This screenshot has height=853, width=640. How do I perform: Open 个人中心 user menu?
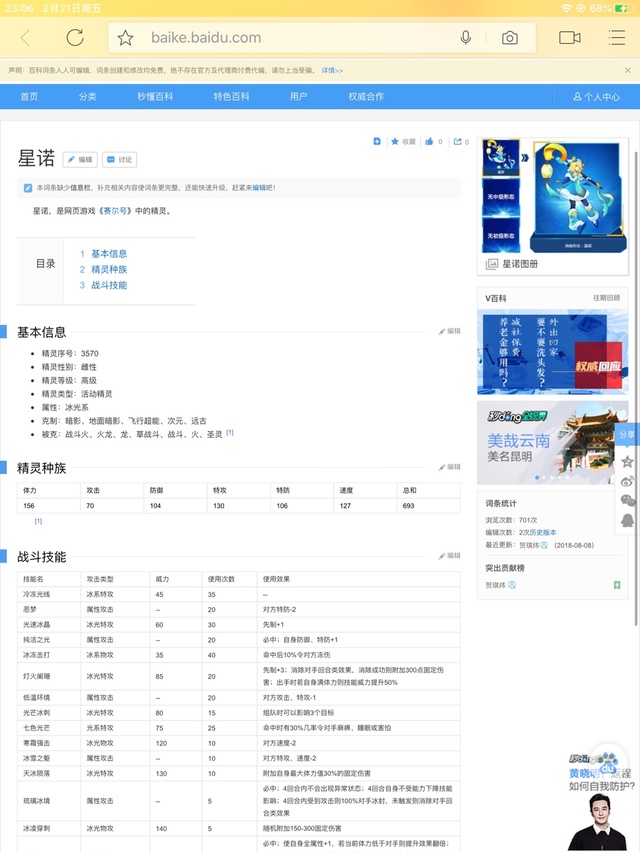(x=596, y=97)
